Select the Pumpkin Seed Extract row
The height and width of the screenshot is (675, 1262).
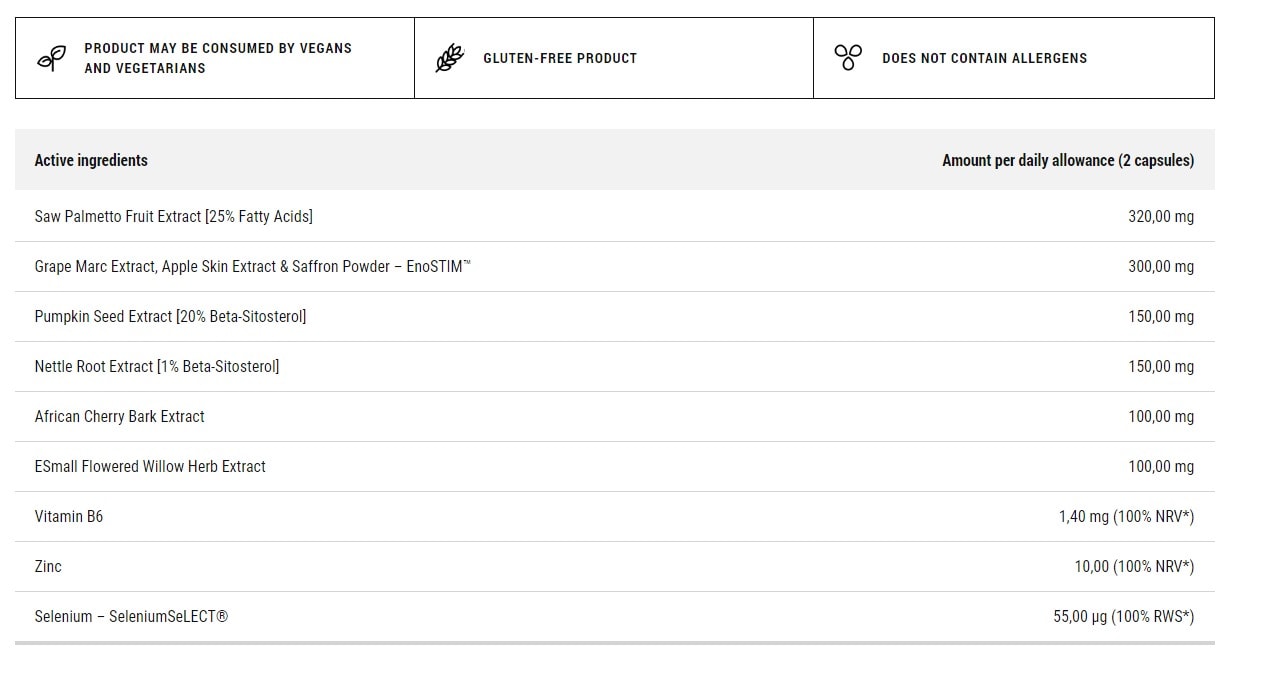coord(615,316)
